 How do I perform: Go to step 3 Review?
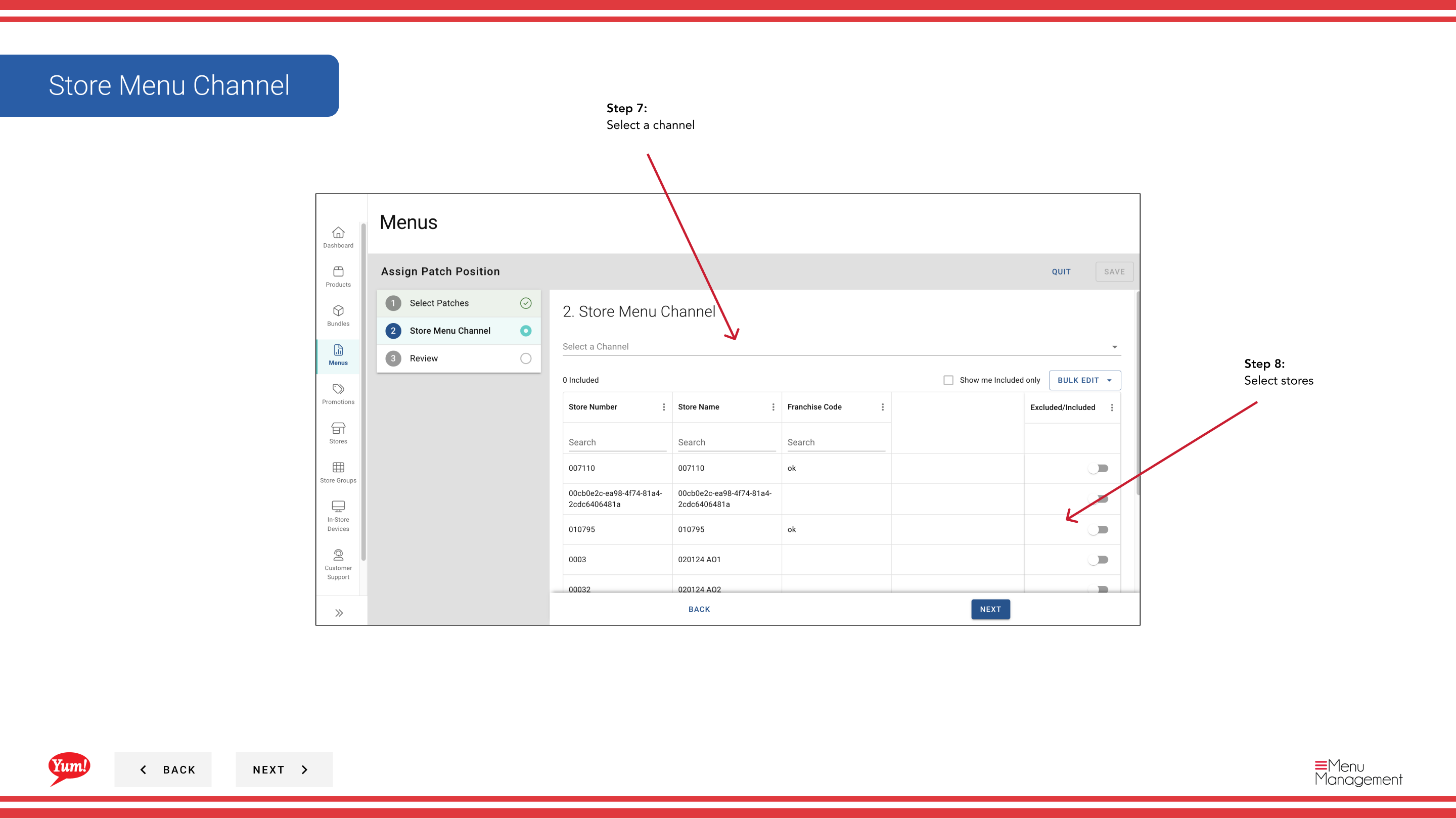pos(459,358)
